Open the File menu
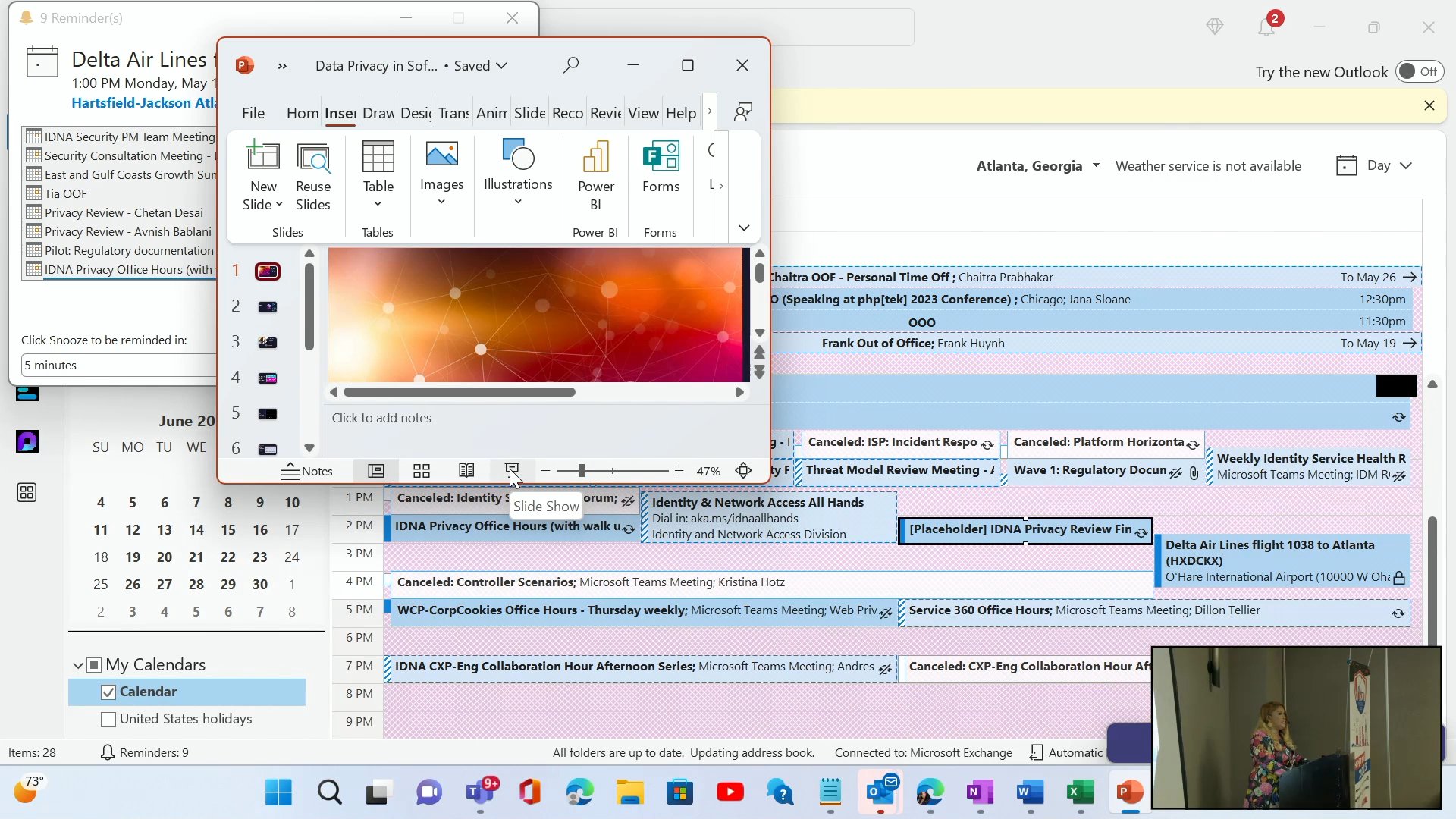This screenshot has height=819, width=1456. (x=253, y=113)
